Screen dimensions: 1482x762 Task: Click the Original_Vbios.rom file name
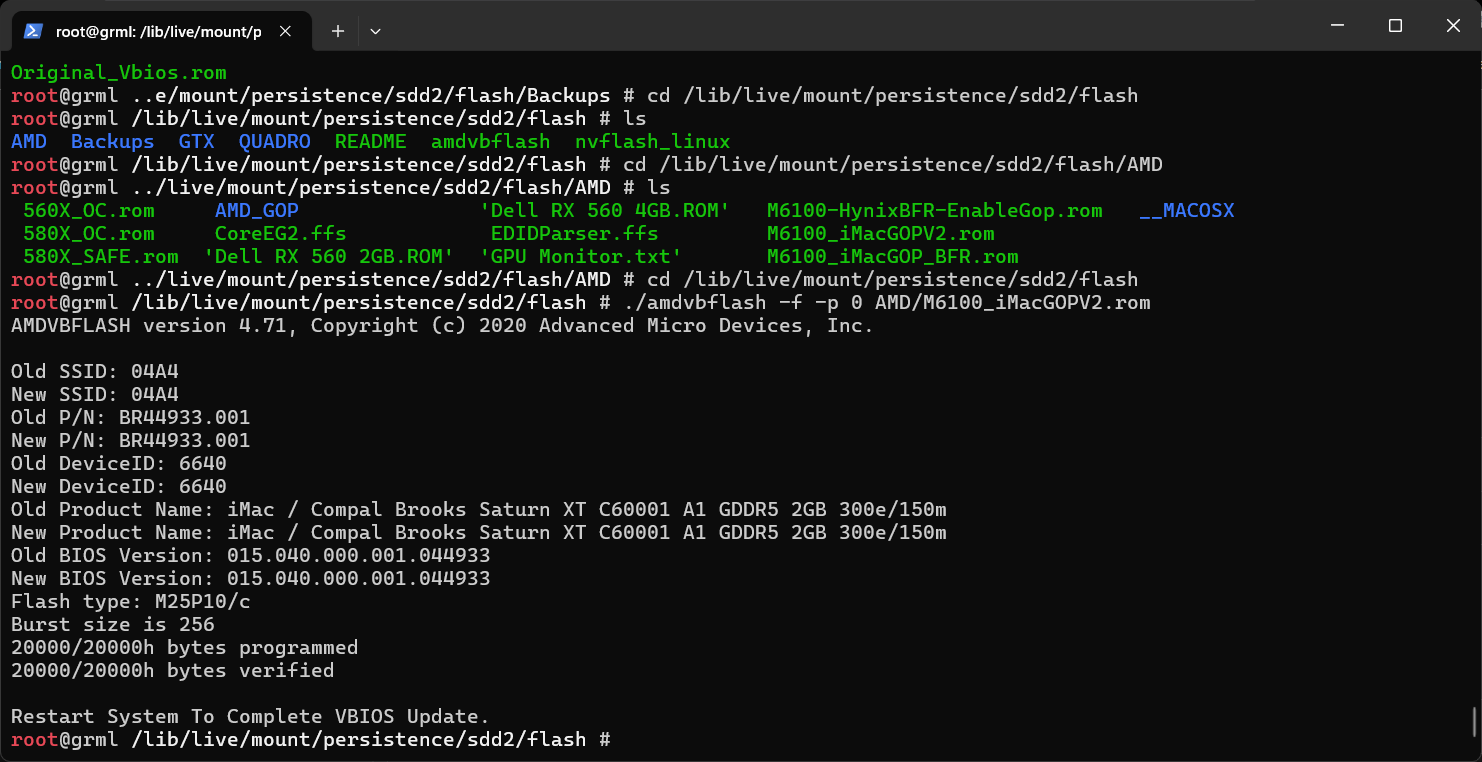119,73
